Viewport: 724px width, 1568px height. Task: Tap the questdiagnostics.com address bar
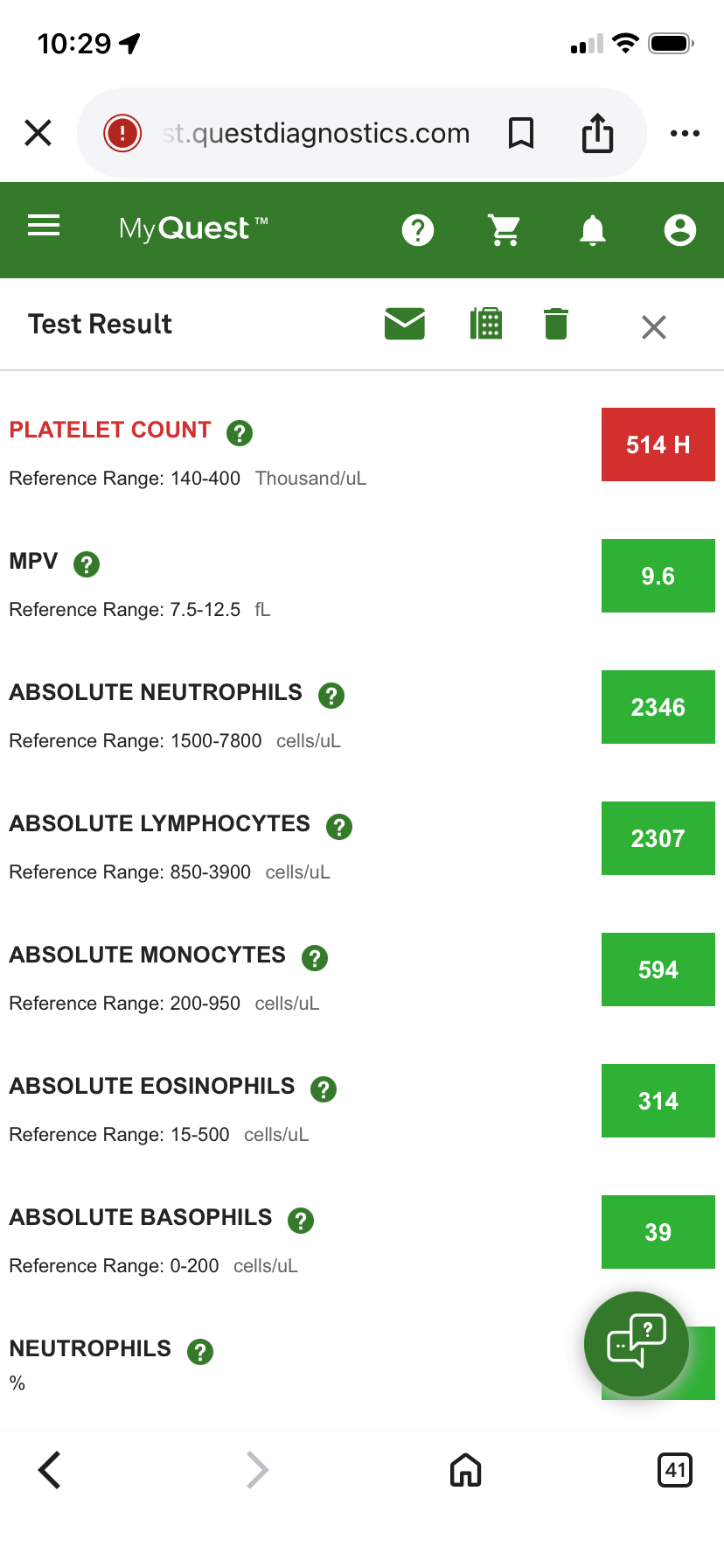317,133
